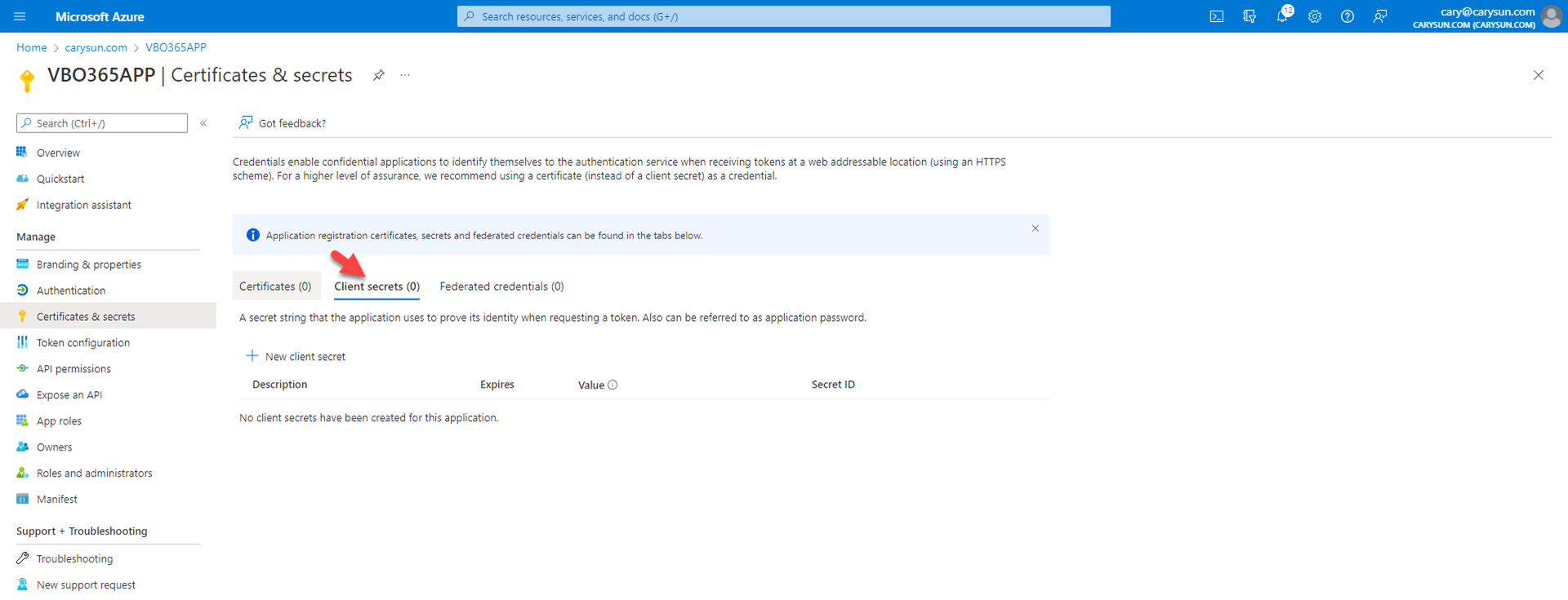Click Got feedback? button
1568x600 pixels.
pos(283,123)
